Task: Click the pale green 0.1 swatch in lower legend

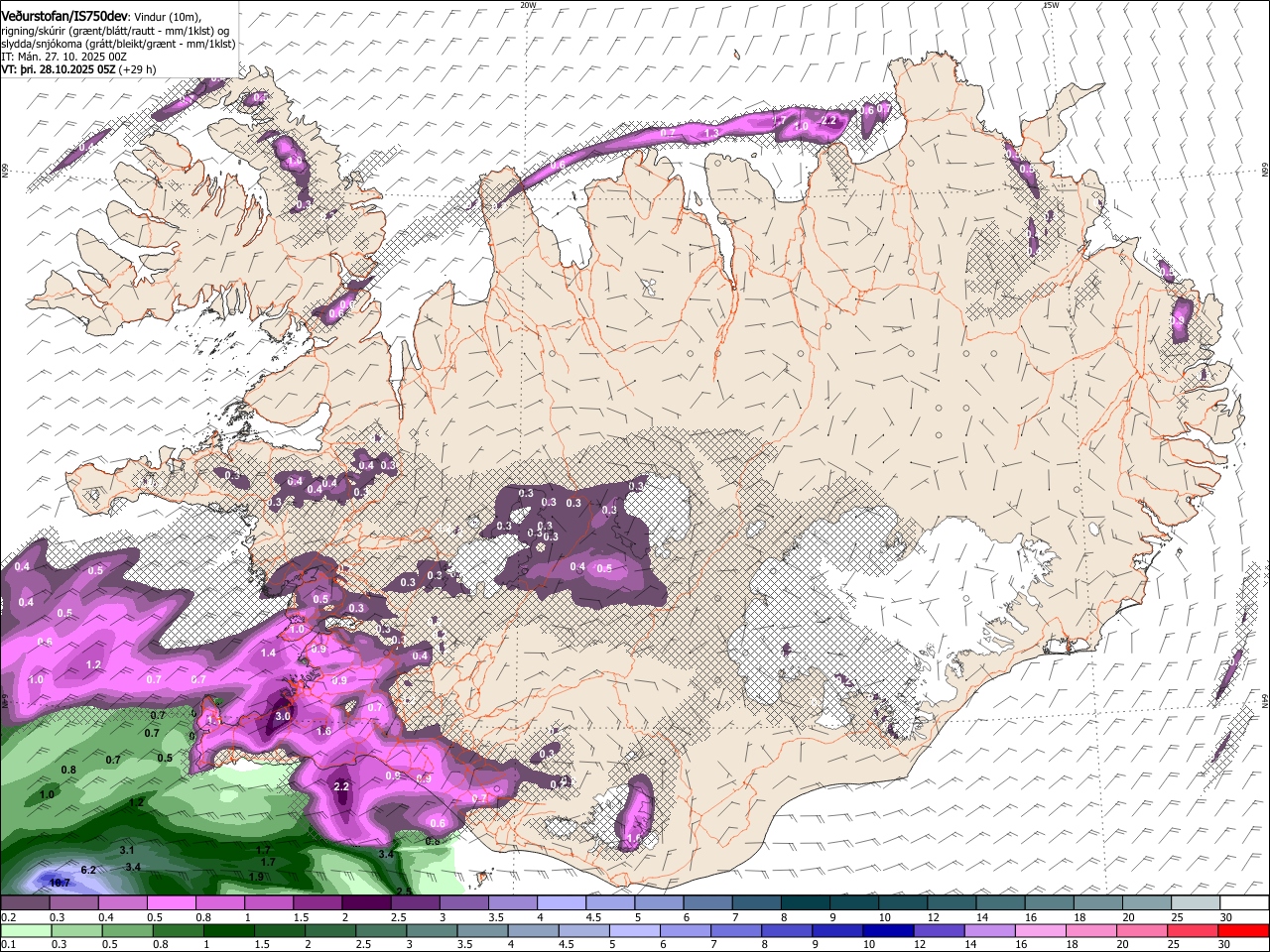Action: click(25, 931)
